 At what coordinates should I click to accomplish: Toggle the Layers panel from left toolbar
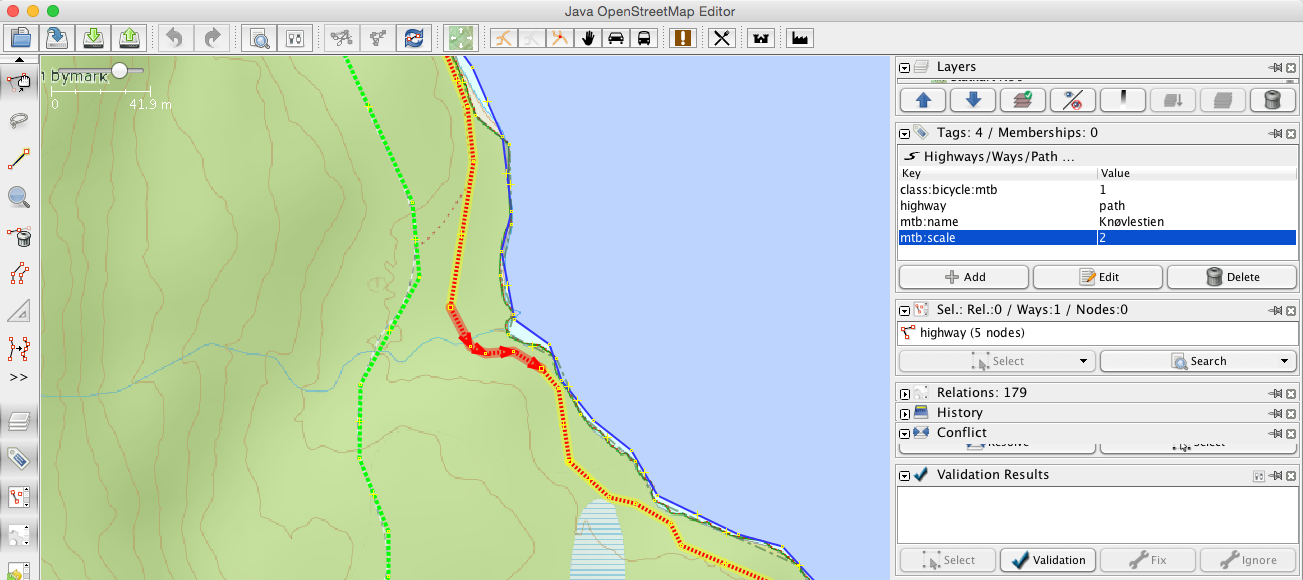19,421
